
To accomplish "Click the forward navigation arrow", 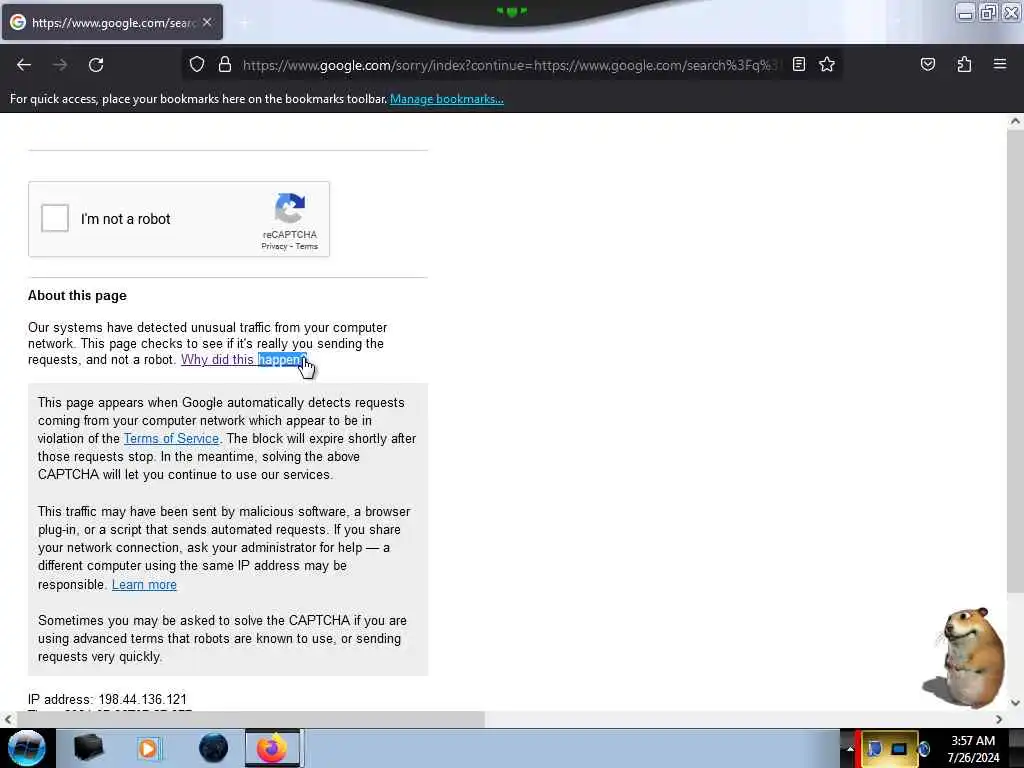I will point(60,65).
